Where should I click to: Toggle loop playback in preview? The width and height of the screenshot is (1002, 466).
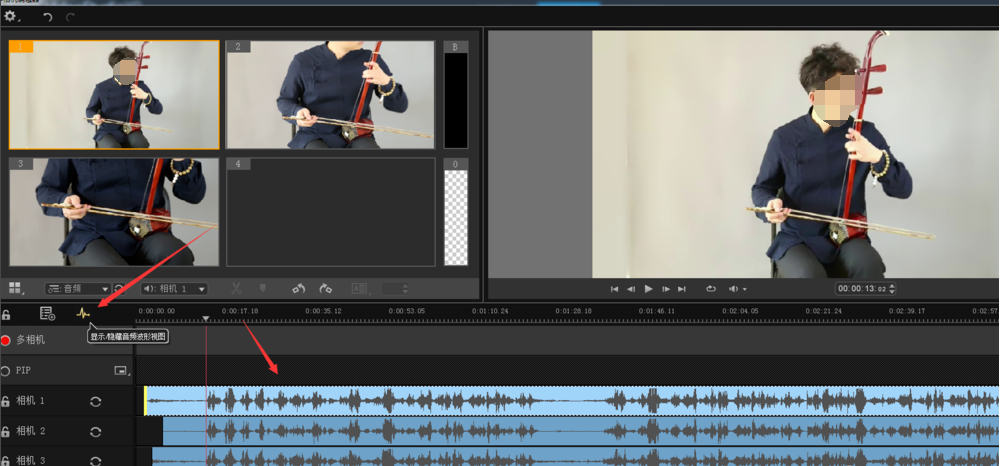point(710,289)
